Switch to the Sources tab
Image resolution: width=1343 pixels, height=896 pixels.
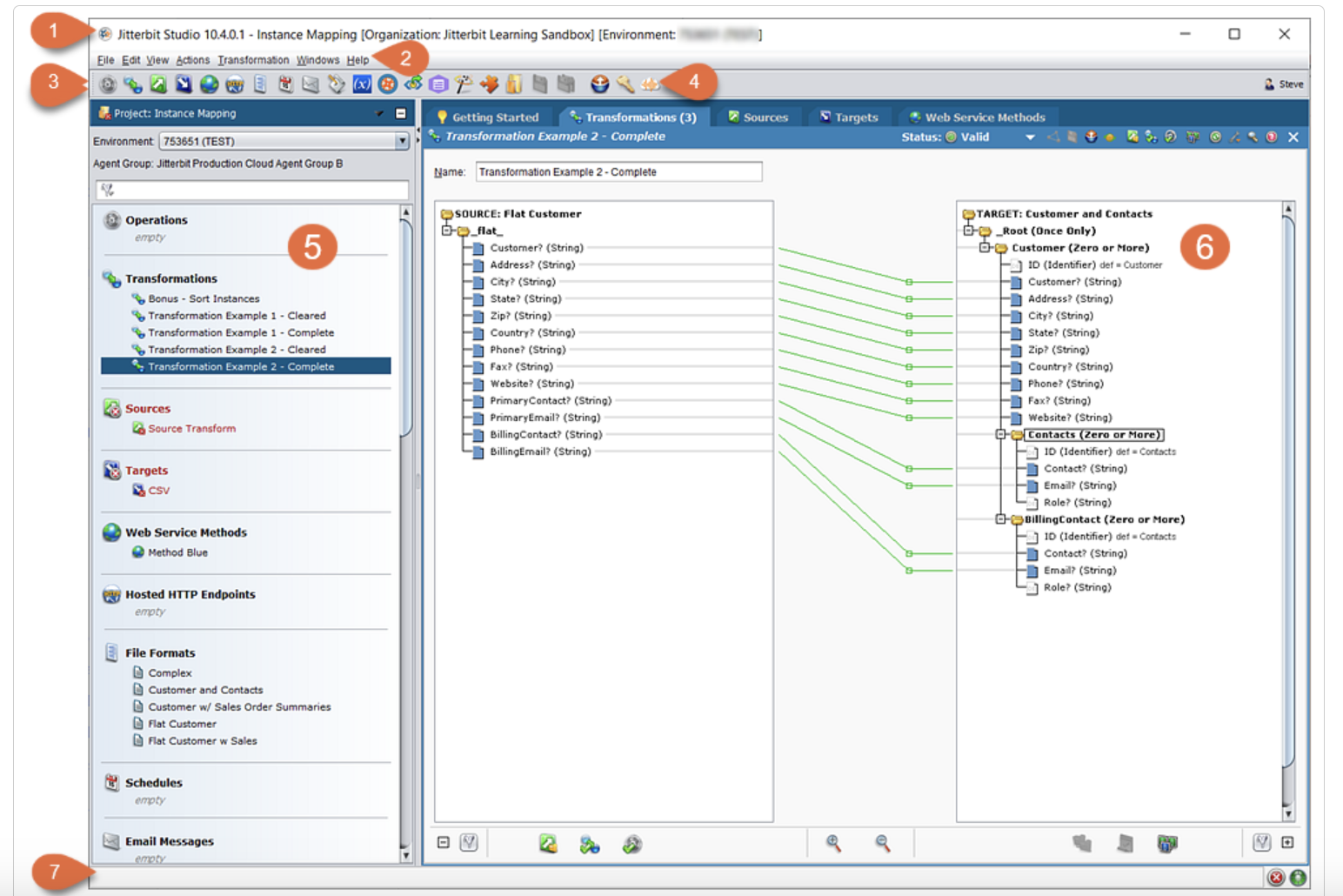click(x=758, y=117)
